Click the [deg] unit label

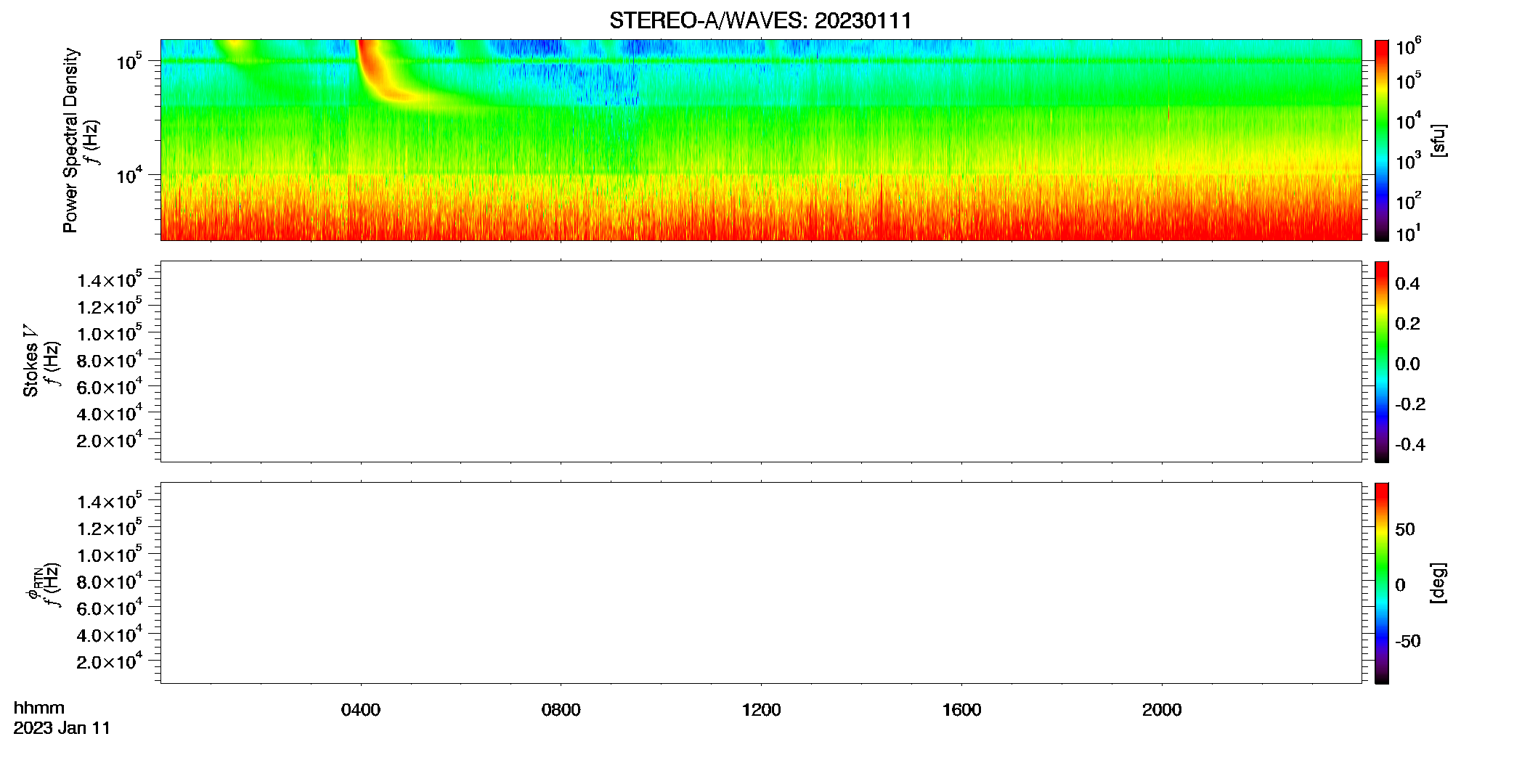pyautogui.click(x=1438, y=583)
